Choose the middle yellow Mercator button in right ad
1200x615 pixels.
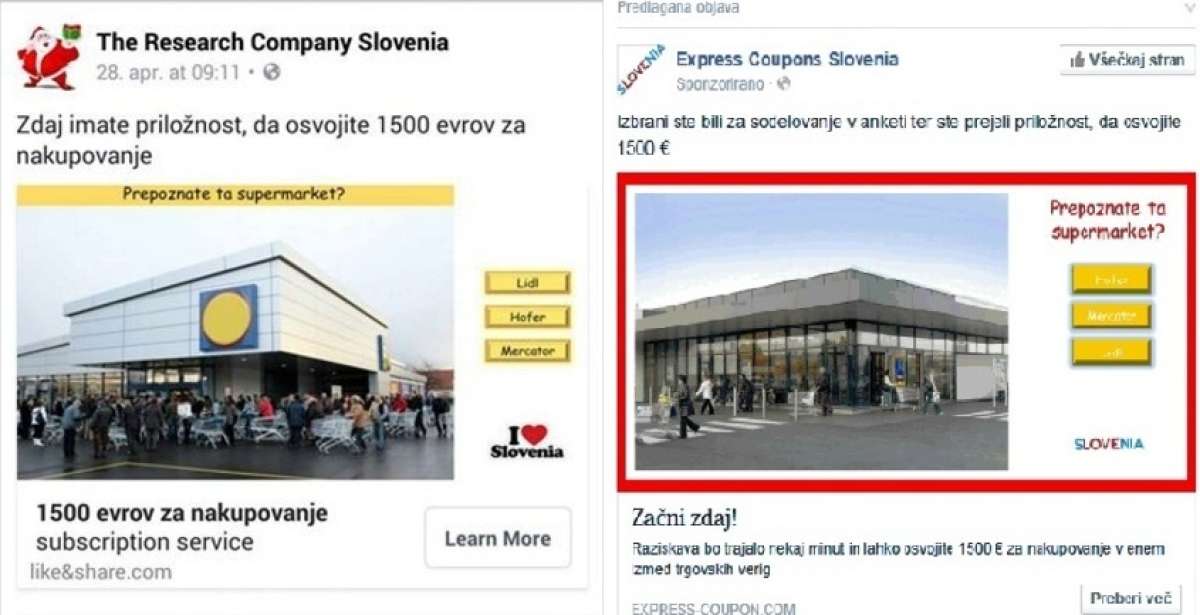click(x=1111, y=316)
